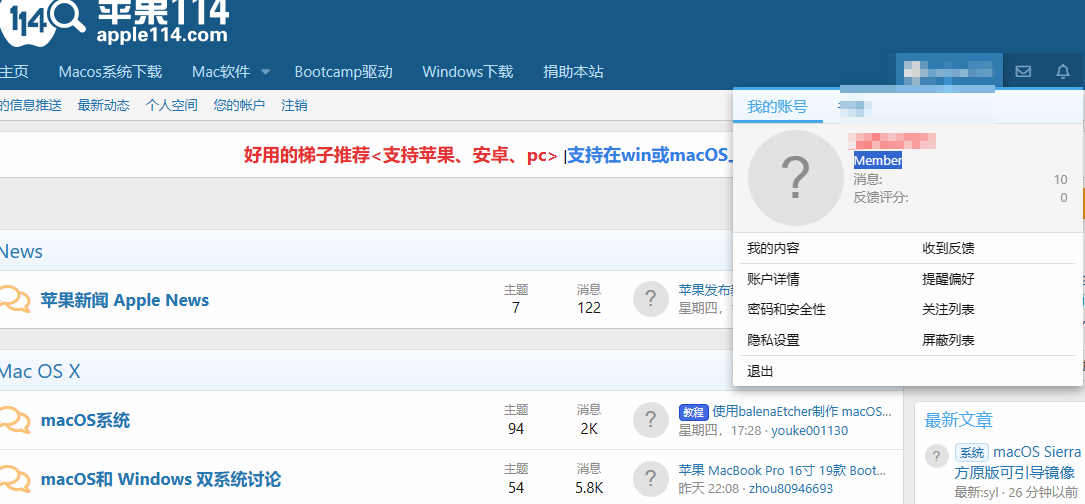Open the Mac OS X category heading
Viewport: 1085px width, 504px height.
(39, 371)
